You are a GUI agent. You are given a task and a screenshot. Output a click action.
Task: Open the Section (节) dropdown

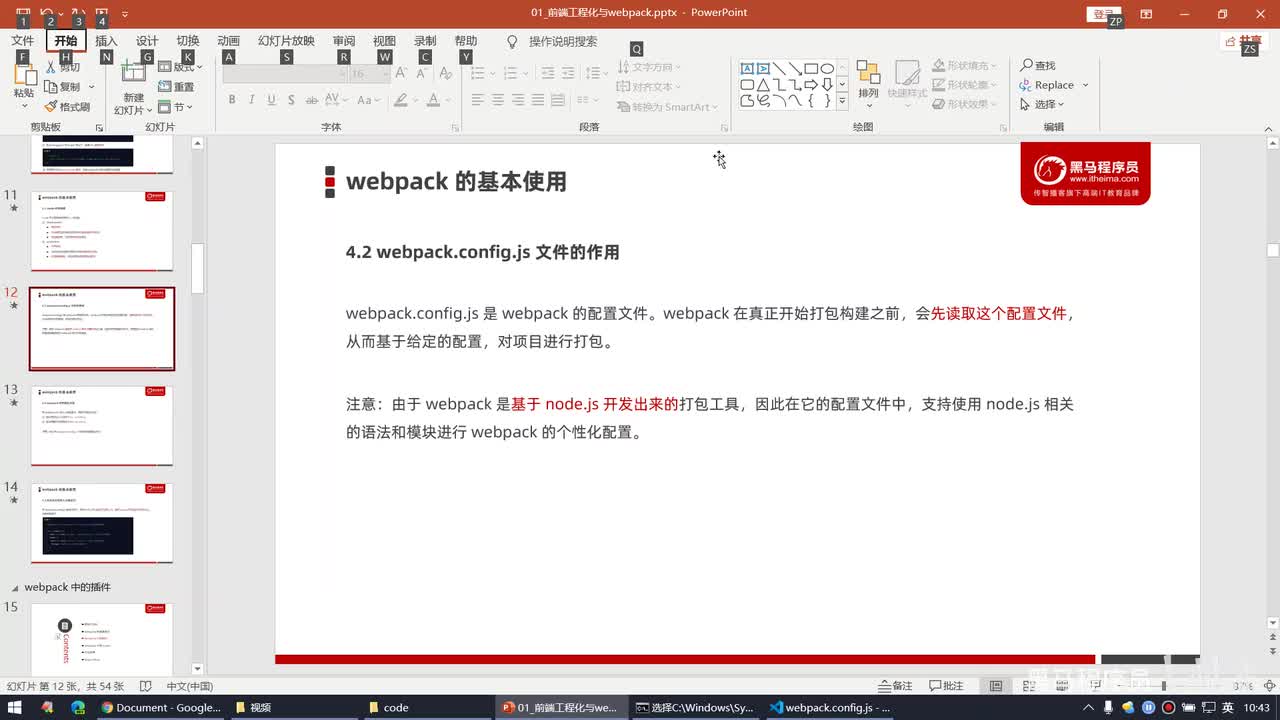(176, 107)
